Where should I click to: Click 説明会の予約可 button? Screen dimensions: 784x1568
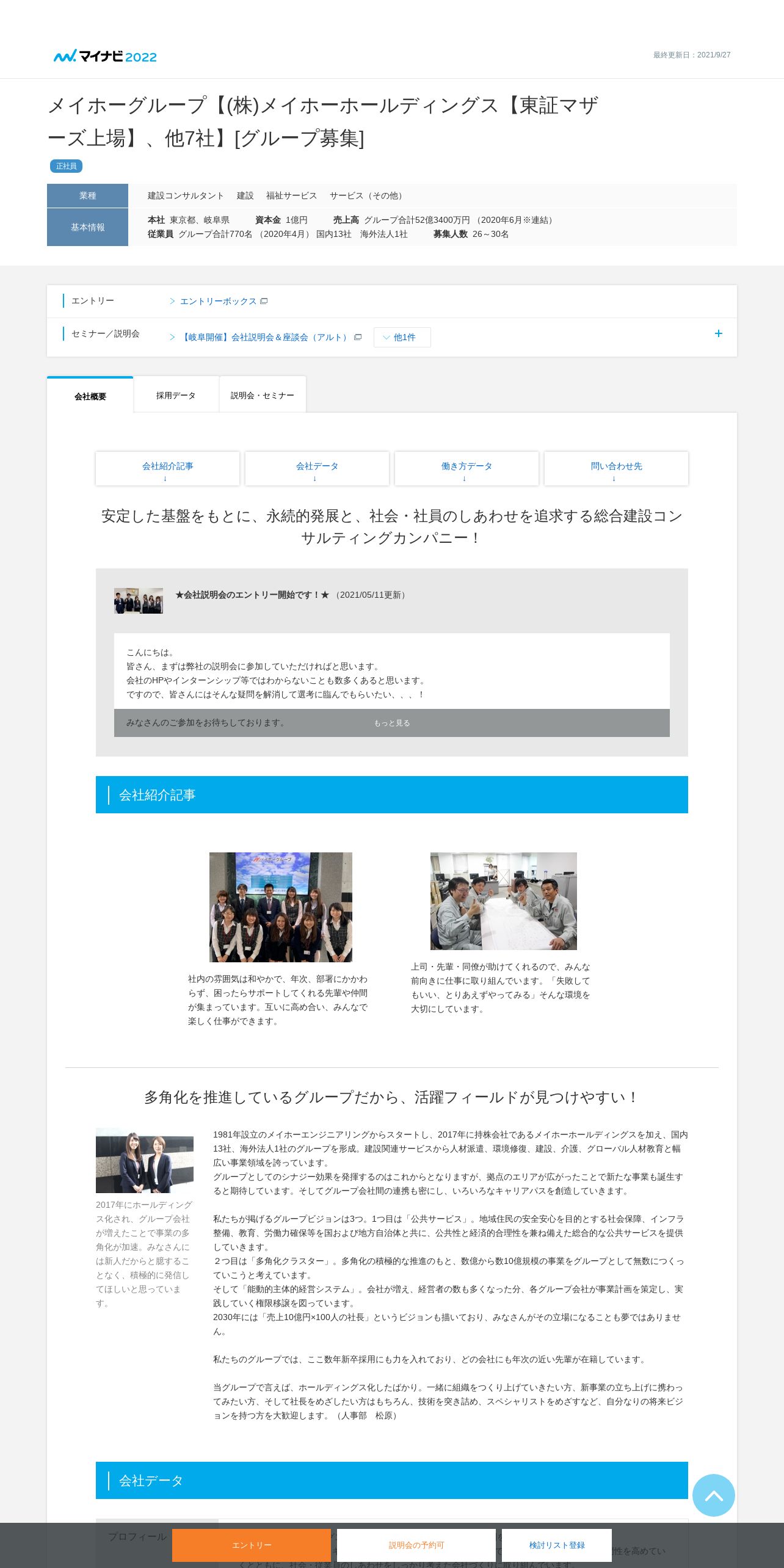pyautogui.click(x=416, y=1545)
